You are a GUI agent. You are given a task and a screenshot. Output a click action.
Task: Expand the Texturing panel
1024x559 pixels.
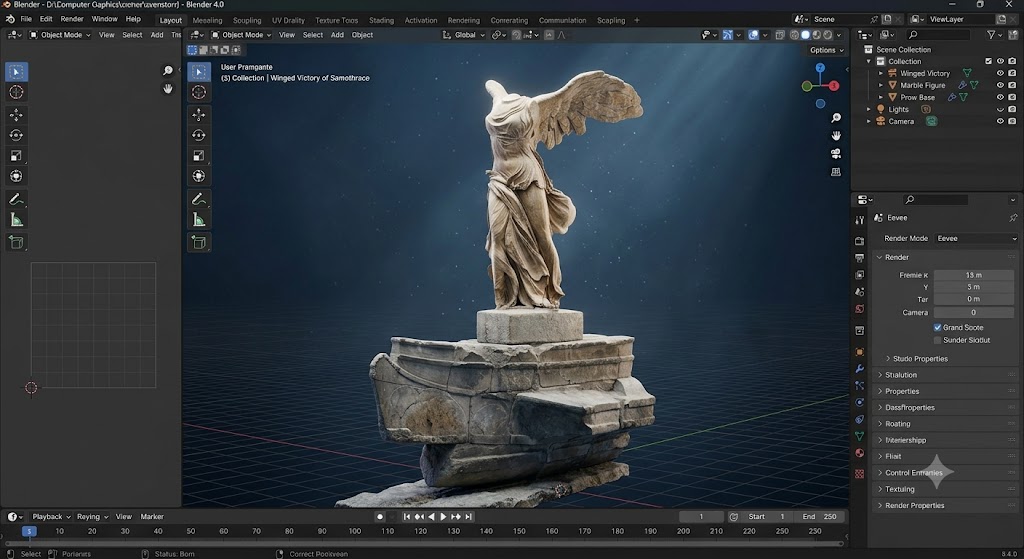point(880,489)
